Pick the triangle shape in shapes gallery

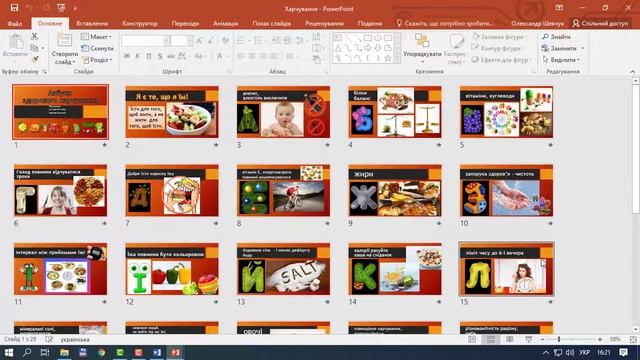tap(338, 49)
